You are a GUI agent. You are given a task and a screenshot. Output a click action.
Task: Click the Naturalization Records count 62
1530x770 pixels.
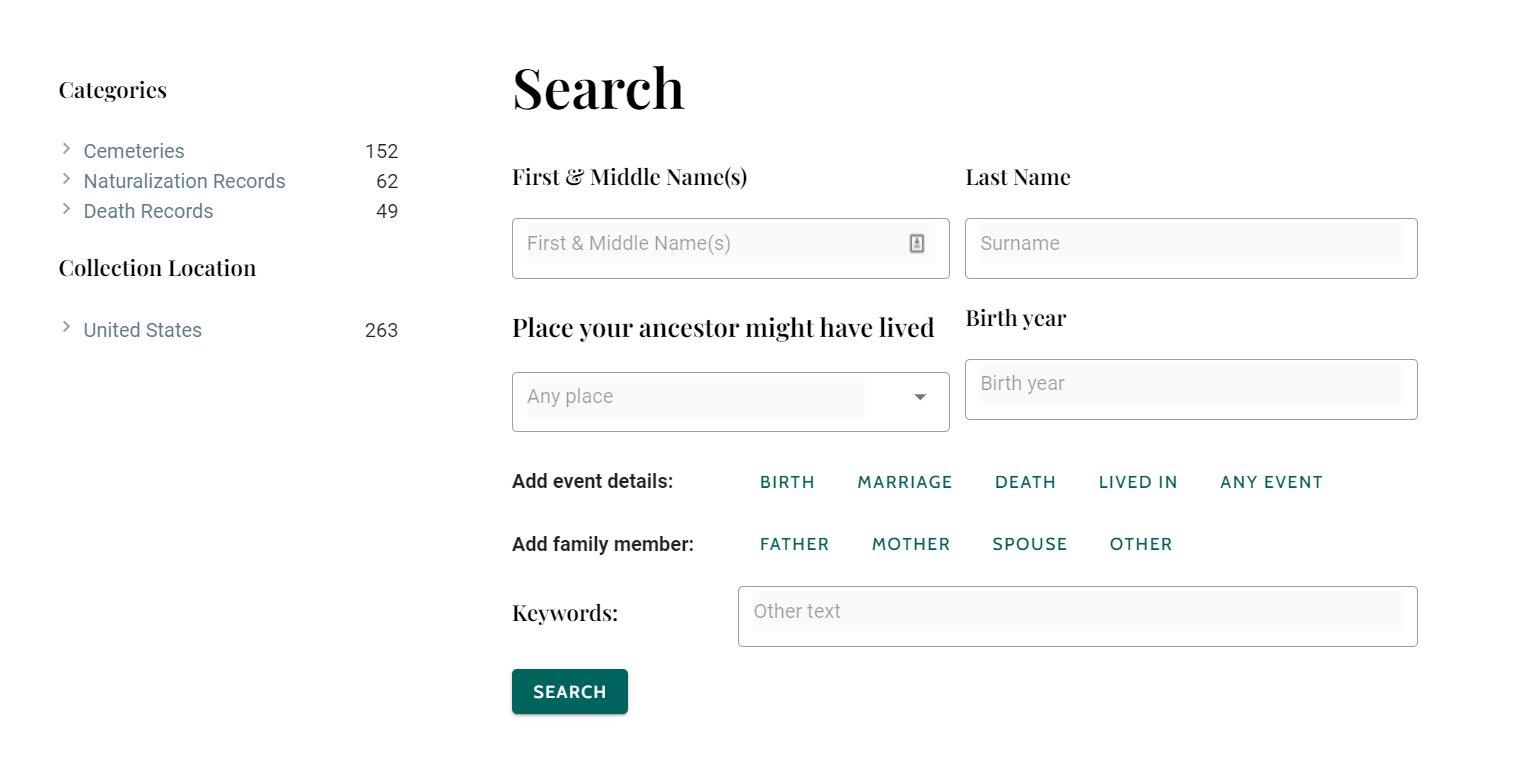tap(387, 181)
